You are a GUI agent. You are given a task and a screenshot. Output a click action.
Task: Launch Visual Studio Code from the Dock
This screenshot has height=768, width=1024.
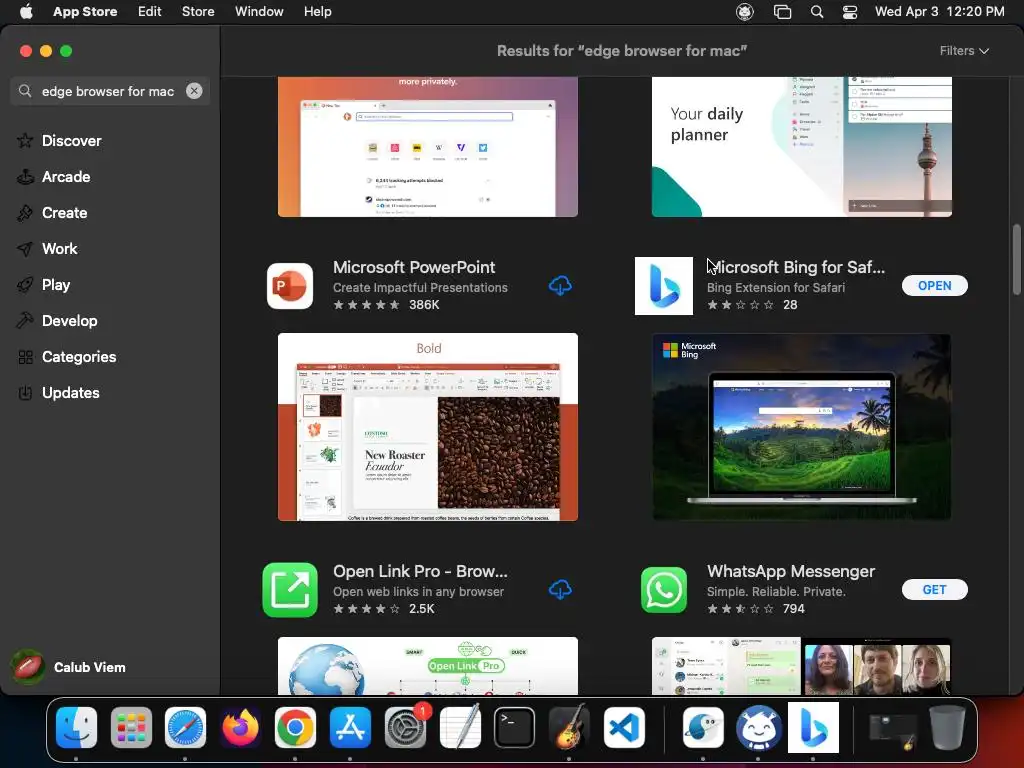click(x=624, y=728)
